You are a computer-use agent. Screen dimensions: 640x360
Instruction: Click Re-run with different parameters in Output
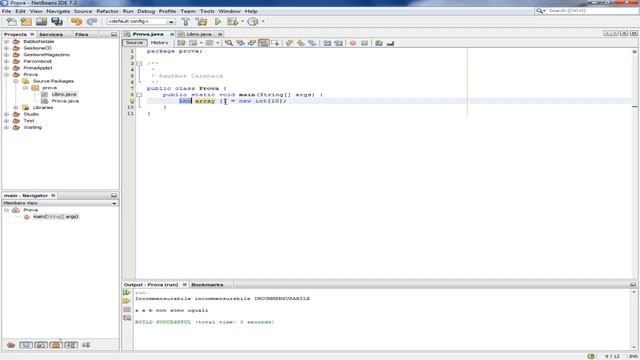coord(127,301)
